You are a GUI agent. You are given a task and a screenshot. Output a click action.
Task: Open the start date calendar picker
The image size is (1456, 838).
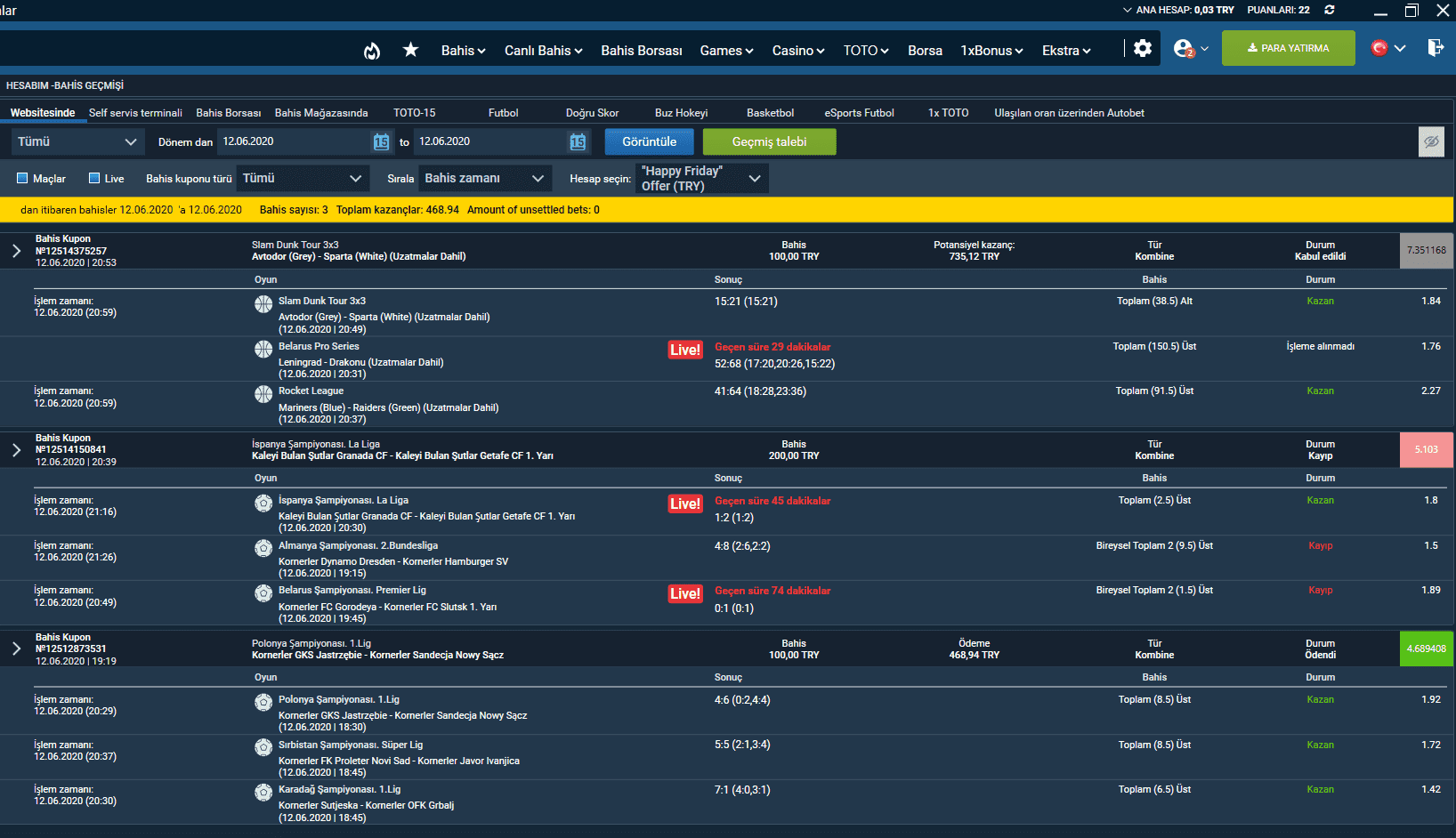pos(381,141)
